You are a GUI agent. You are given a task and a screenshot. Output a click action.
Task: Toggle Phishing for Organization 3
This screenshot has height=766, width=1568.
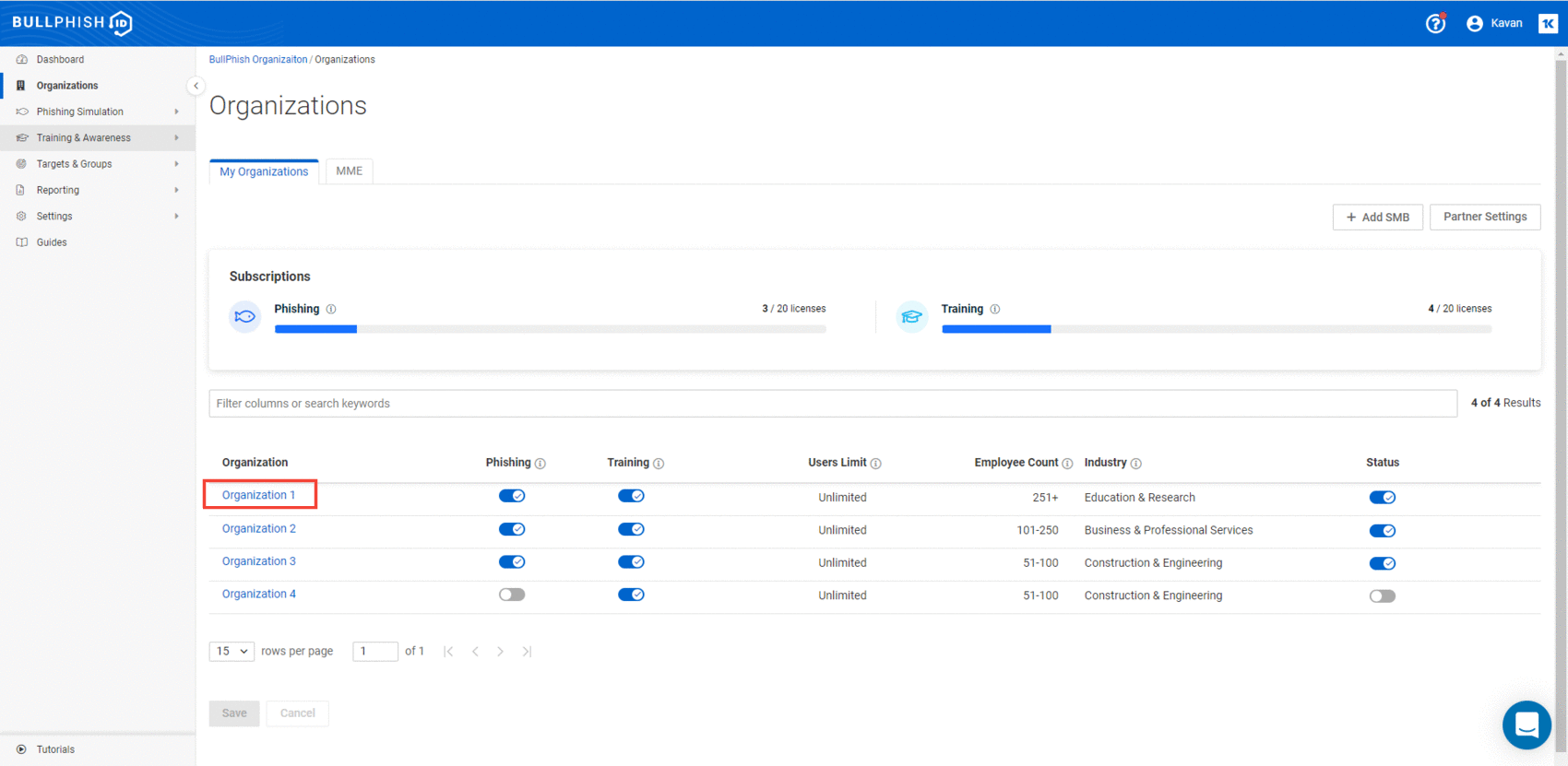pos(512,562)
